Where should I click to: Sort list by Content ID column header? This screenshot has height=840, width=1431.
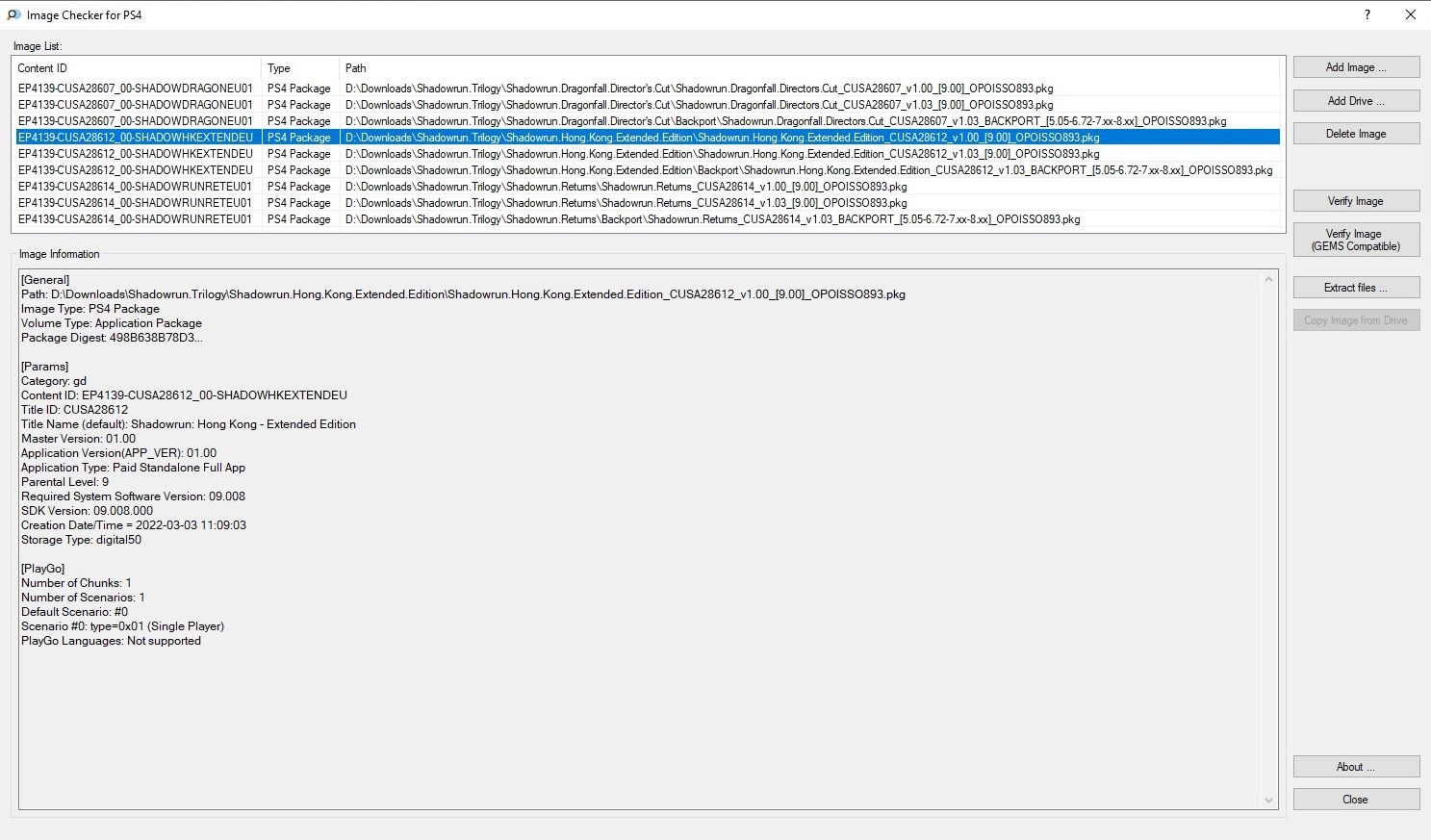coord(136,68)
